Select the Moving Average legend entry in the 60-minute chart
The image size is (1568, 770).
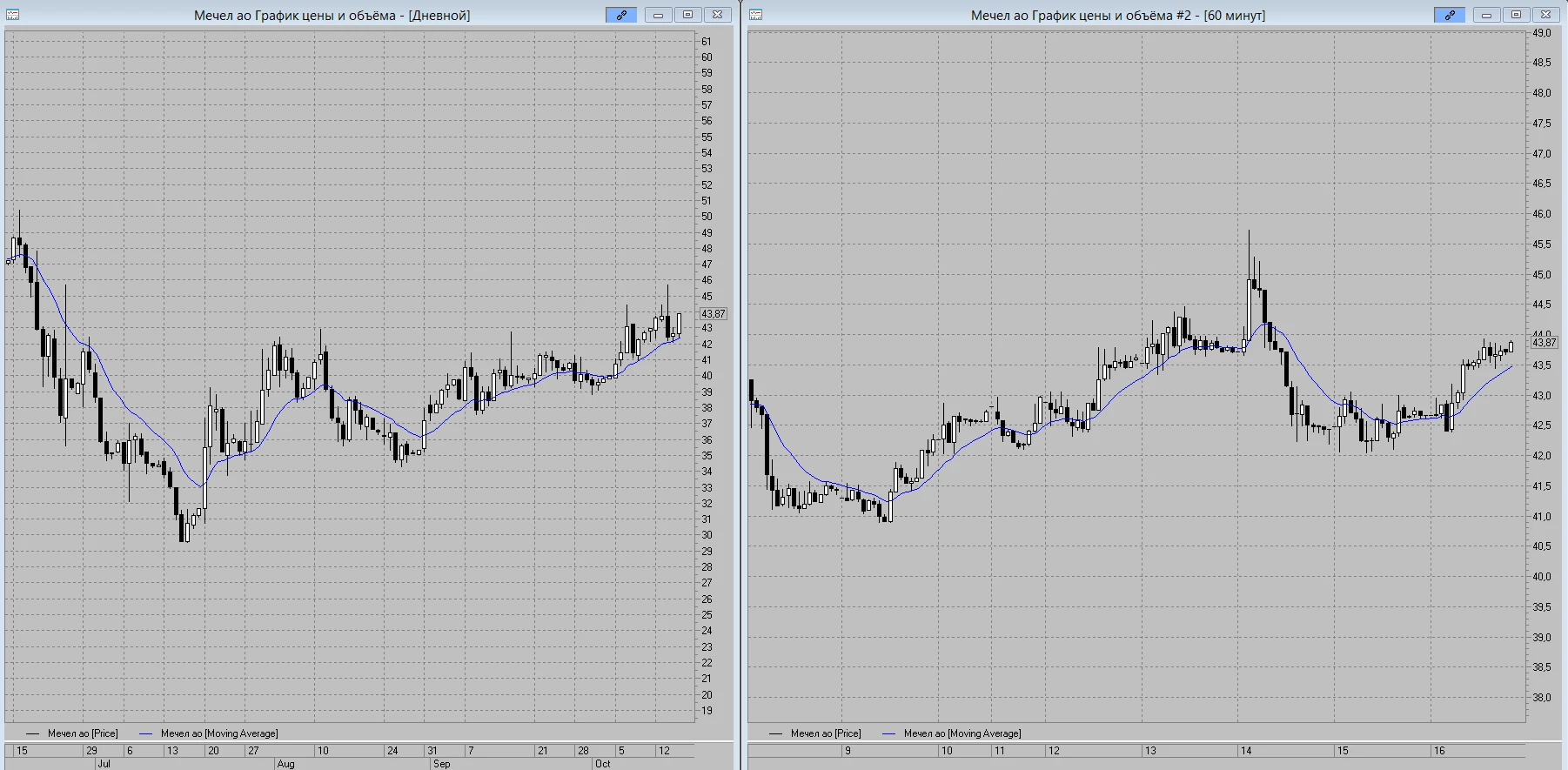(x=952, y=733)
